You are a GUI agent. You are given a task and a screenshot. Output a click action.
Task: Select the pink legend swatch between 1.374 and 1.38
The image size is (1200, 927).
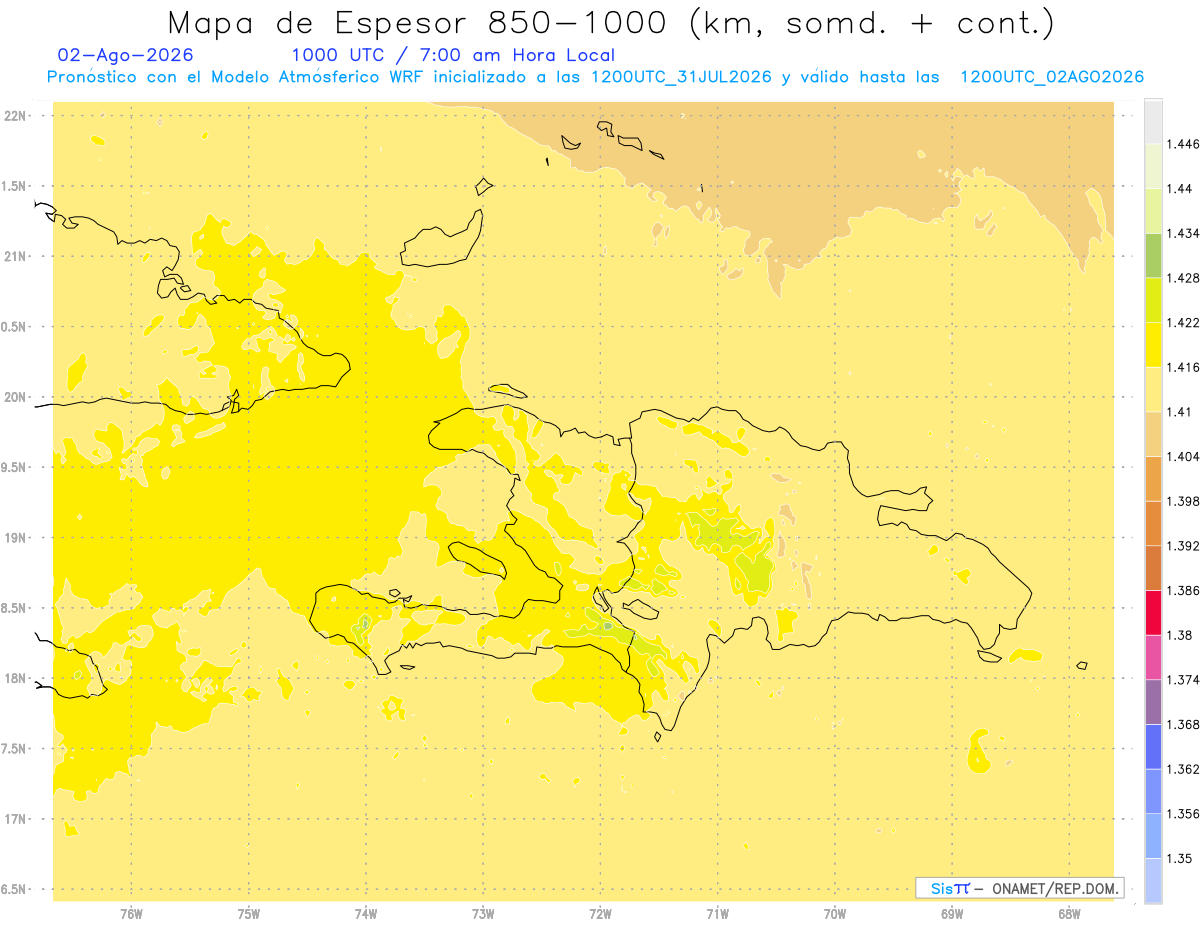1153,657
